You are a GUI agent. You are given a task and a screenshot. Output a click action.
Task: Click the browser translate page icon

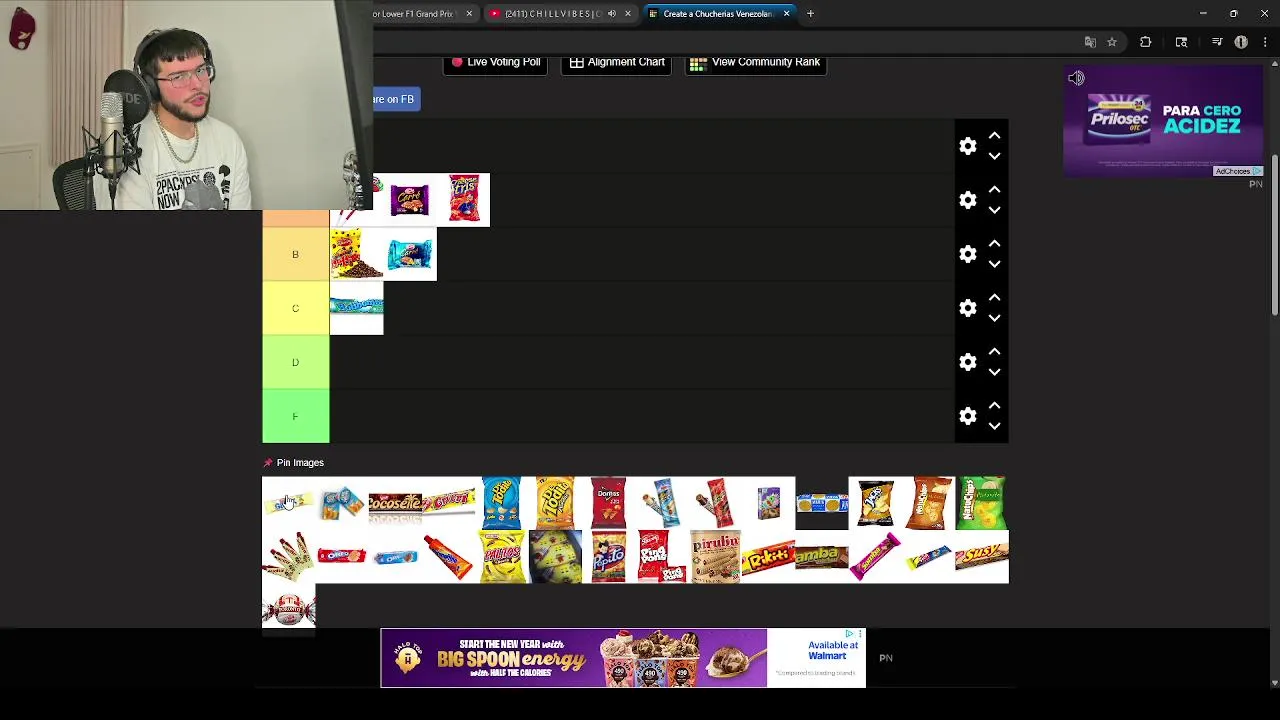pos(1090,42)
